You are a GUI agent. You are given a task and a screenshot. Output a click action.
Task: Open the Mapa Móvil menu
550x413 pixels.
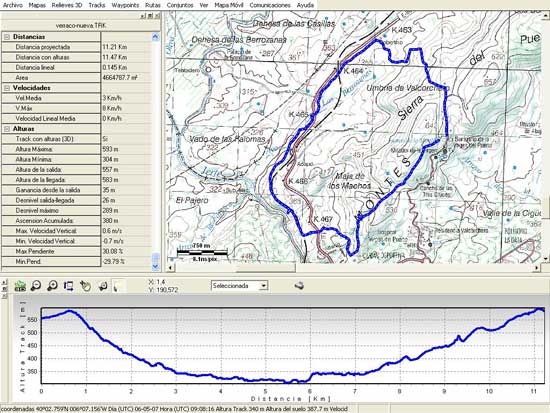pyautogui.click(x=228, y=5)
